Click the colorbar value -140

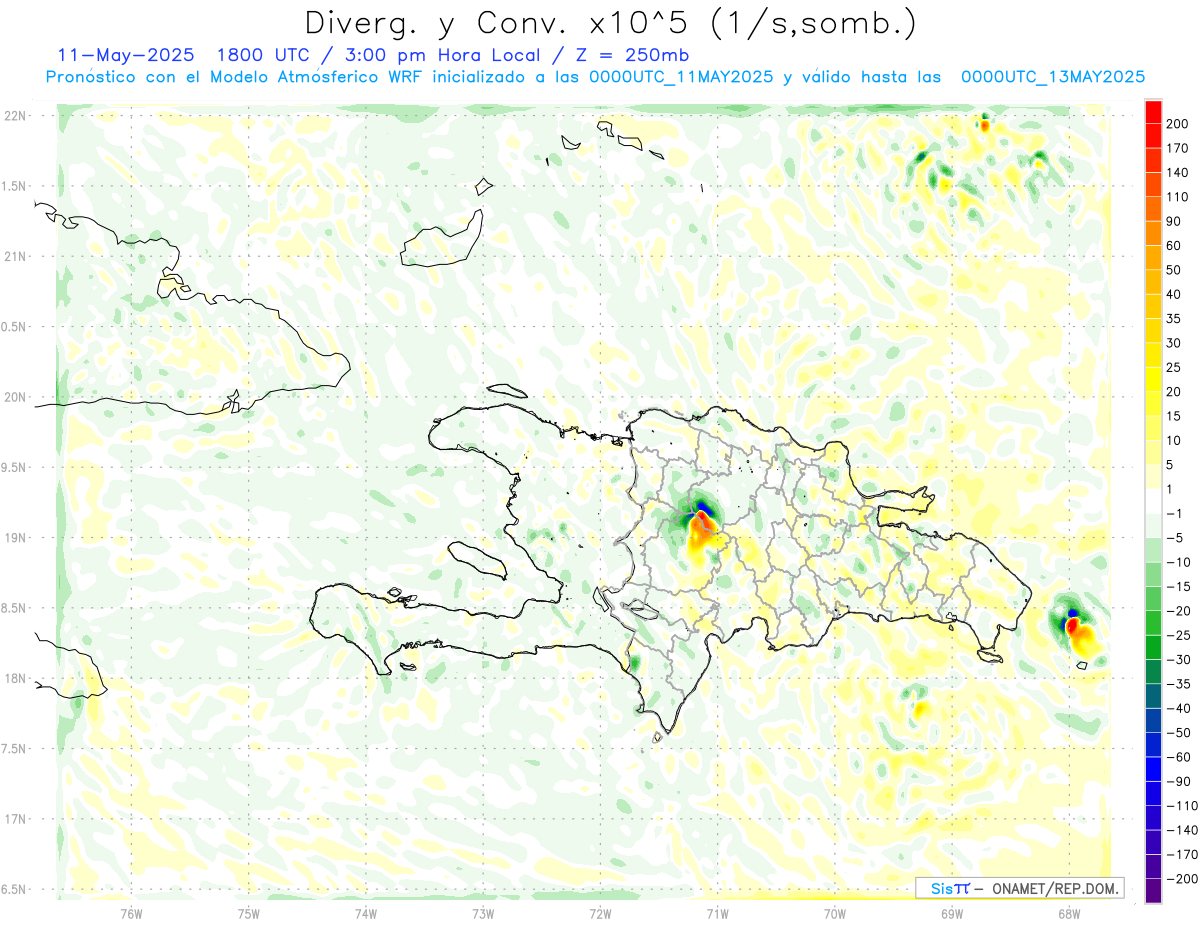(x=1181, y=830)
